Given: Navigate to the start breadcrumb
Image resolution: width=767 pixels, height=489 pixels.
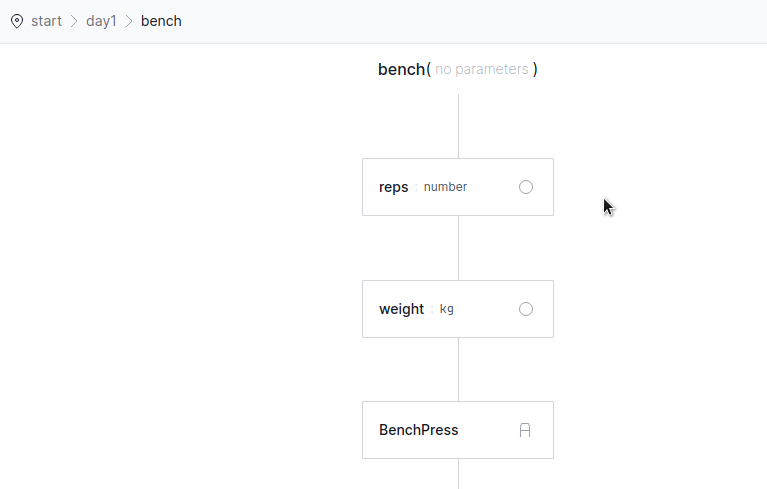Looking at the screenshot, I should coord(46,21).
